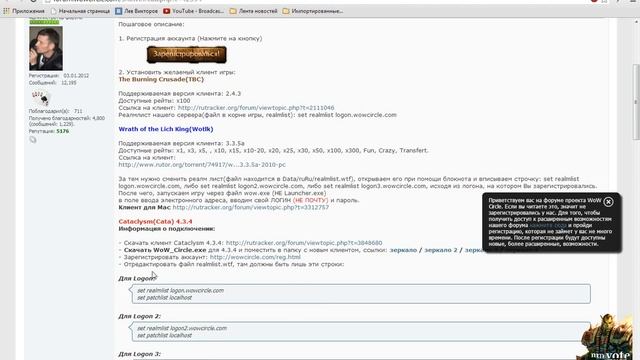Click the small icon under Репутация
Screen dimensions: 640x360
pos(33,140)
